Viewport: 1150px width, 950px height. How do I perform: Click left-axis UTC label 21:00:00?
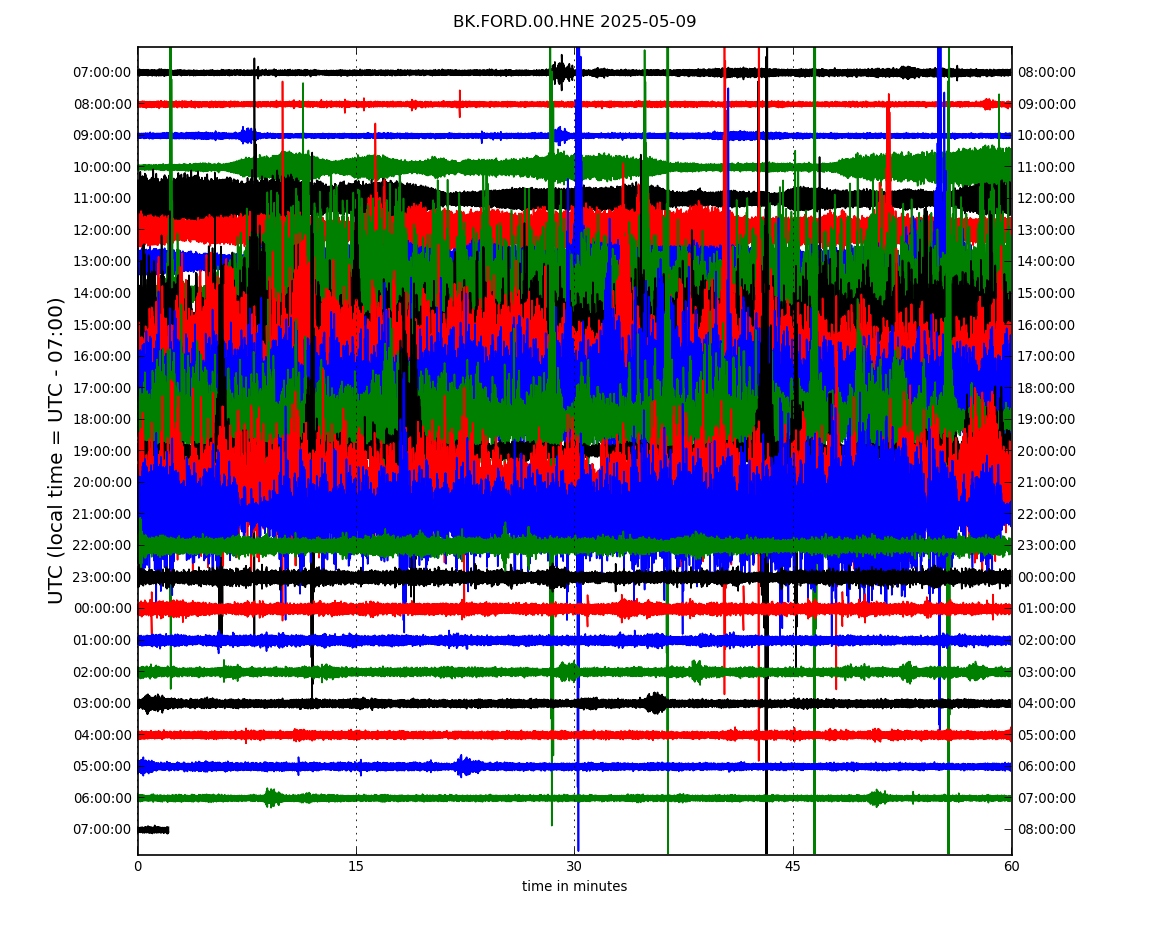103,514
